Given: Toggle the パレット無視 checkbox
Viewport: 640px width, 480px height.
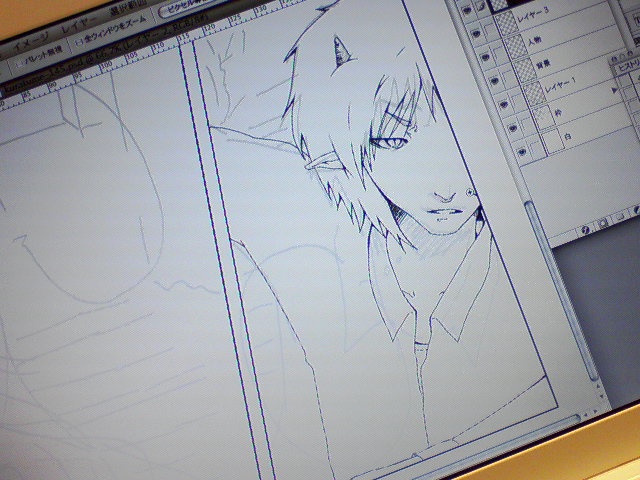Looking at the screenshot, I should [18, 65].
